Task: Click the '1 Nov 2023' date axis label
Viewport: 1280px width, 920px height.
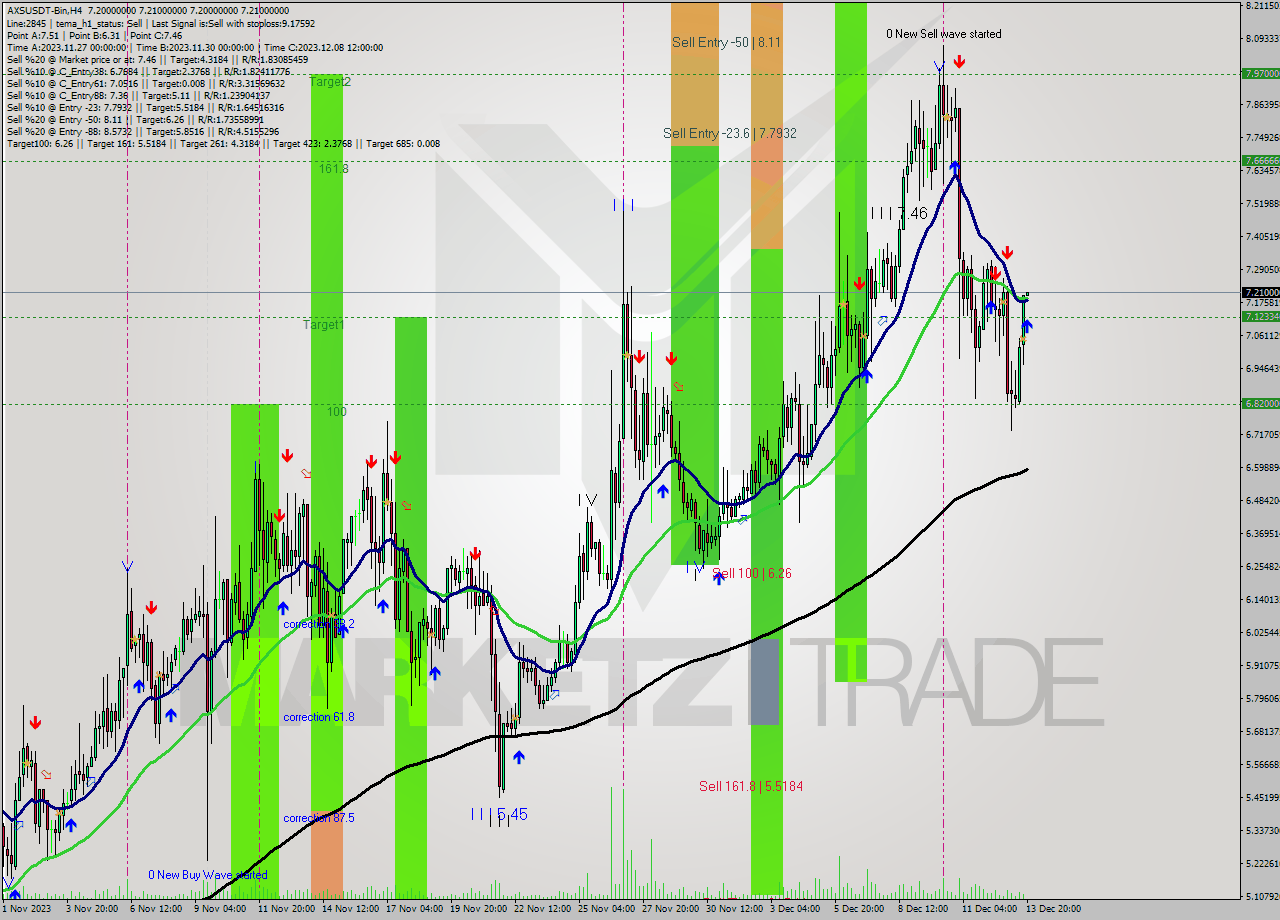Action: pos(27,909)
